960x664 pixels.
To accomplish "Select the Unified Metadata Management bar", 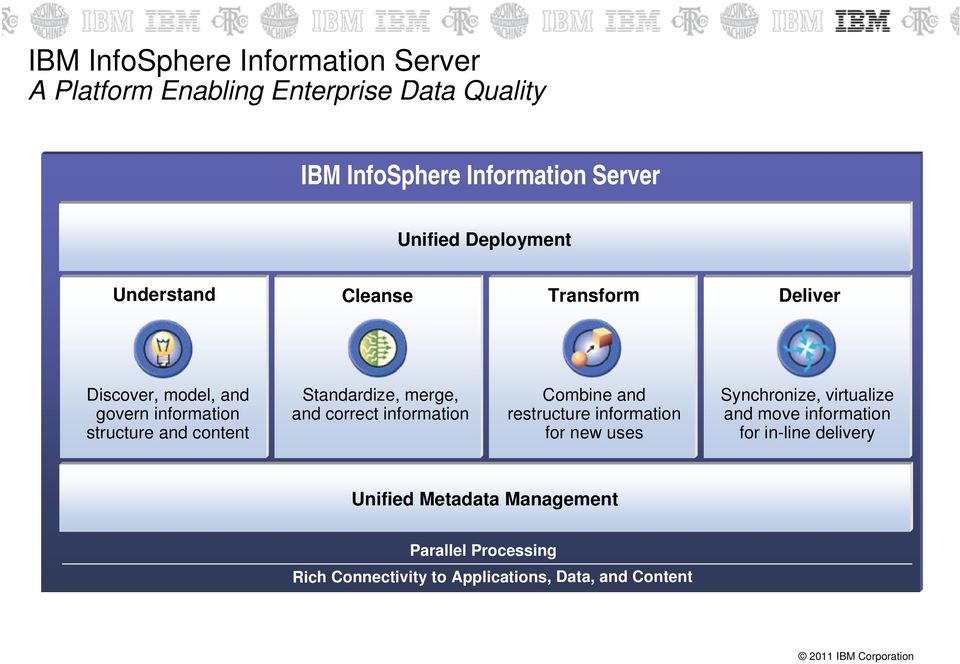I will coord(485,498).
